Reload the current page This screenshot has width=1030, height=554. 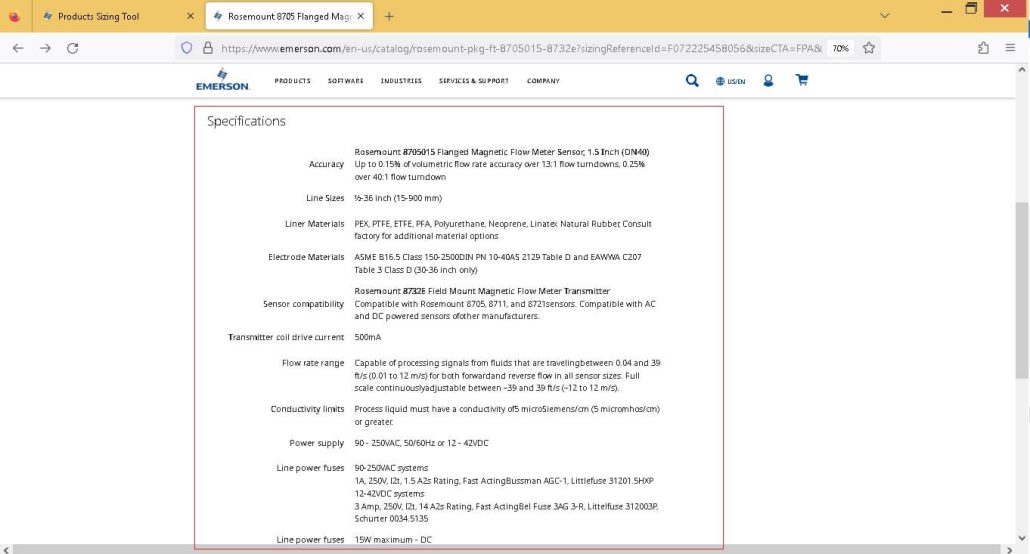(x=73, y=48)
